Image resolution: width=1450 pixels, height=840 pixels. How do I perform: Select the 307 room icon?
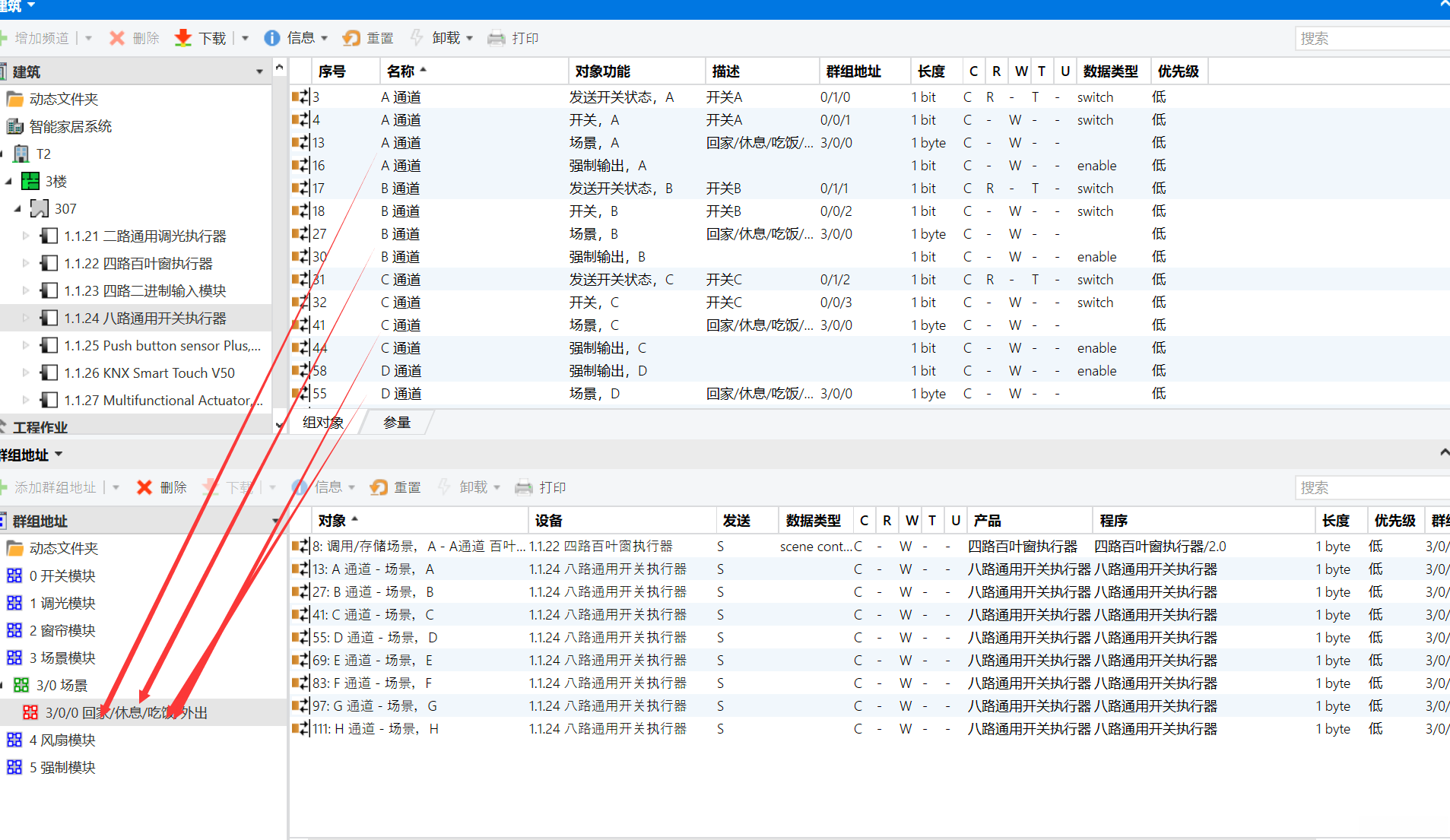(x=39, y=208)
